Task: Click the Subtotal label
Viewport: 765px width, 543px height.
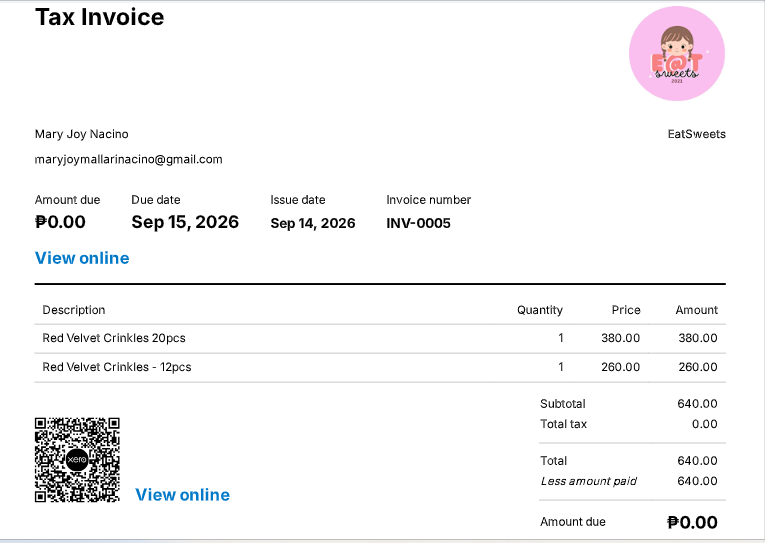Action: click(563, 404)
